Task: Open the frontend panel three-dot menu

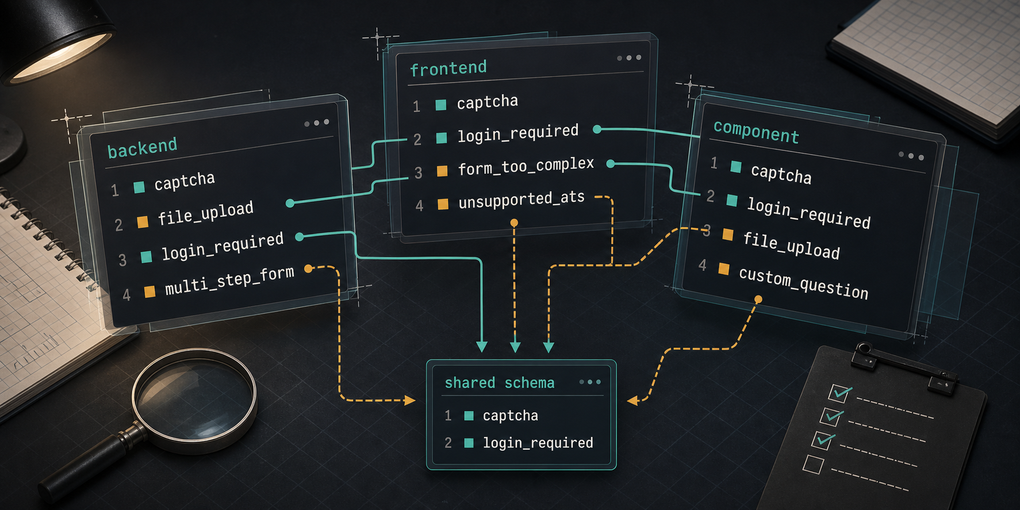Action: point(629,58)
